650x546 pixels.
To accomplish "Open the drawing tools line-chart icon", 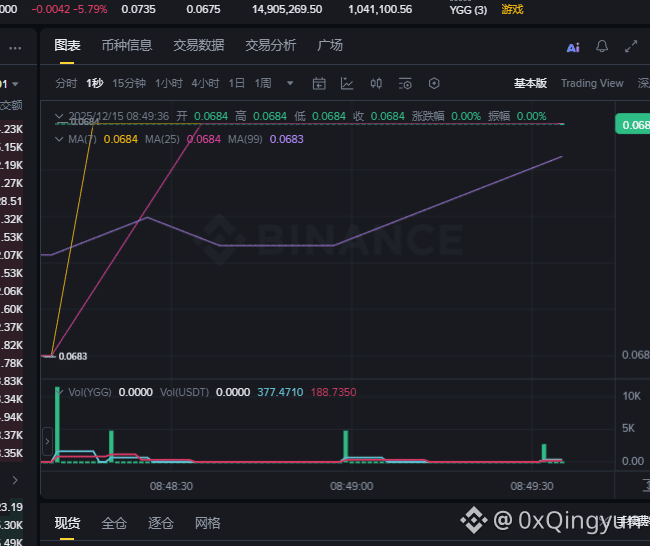I will pos(347,84).
